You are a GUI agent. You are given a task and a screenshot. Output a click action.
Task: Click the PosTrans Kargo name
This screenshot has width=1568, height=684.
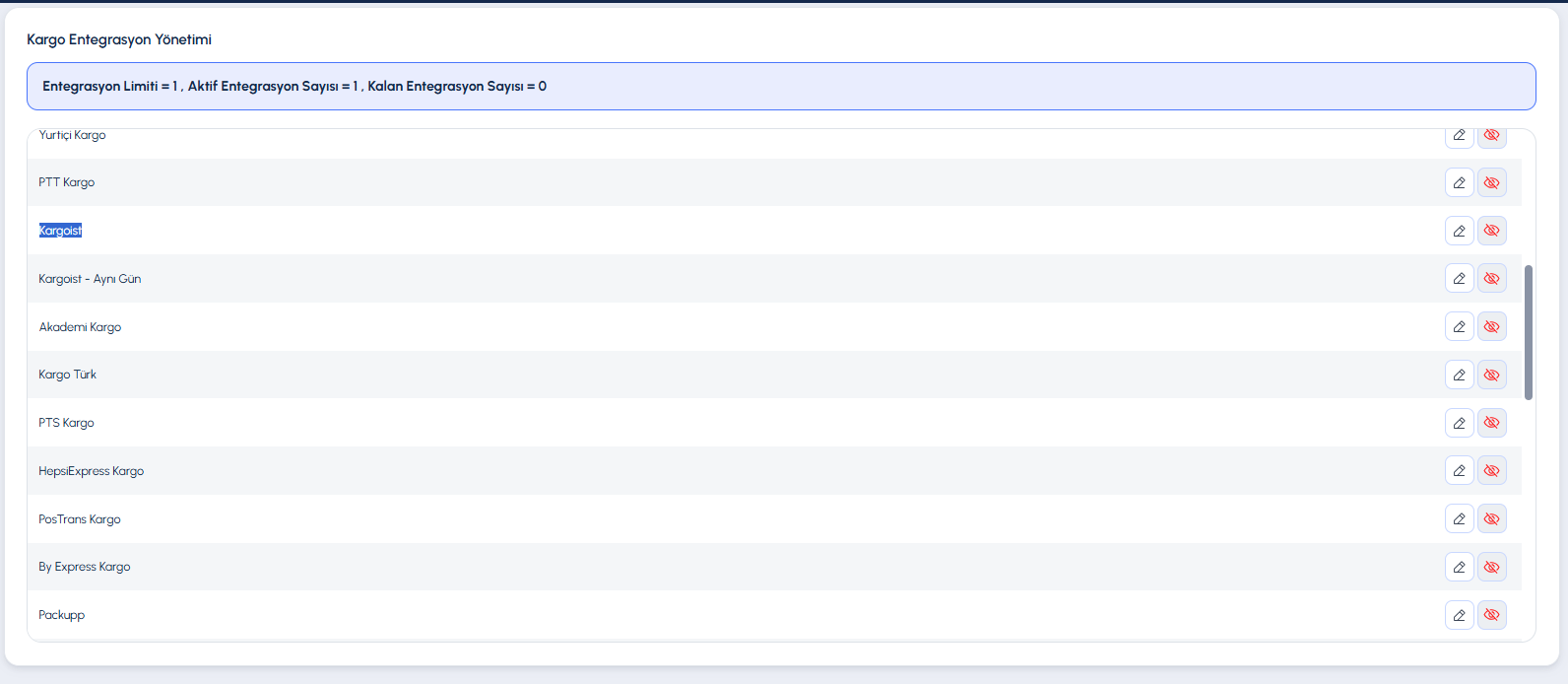click(x=80, y=519)
